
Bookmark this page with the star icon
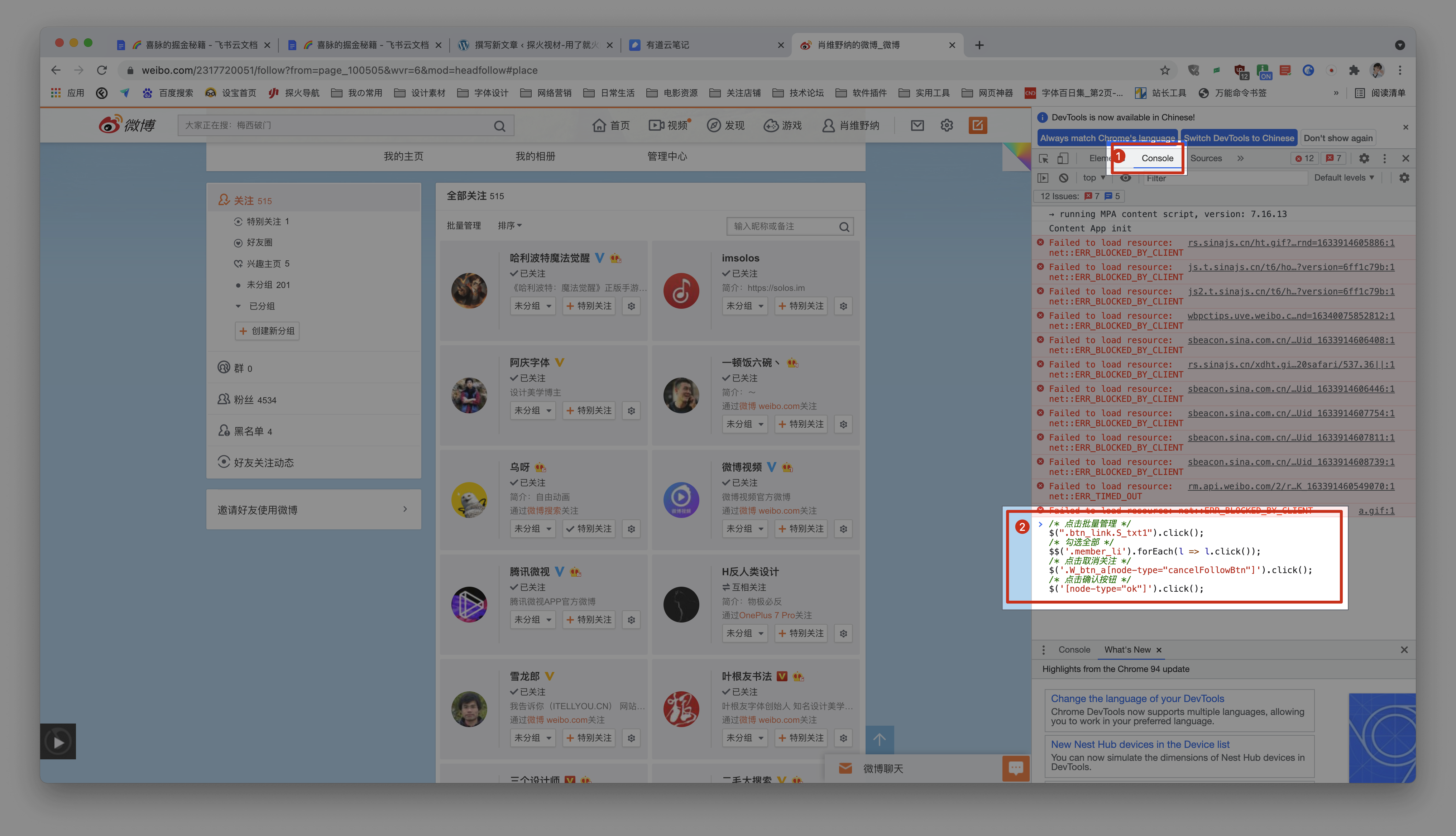click(1164, 70)
